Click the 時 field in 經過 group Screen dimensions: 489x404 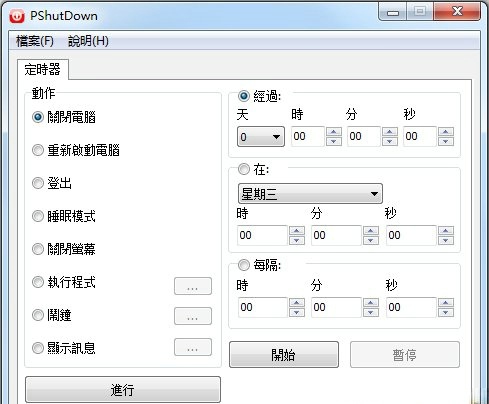point(308,136)
